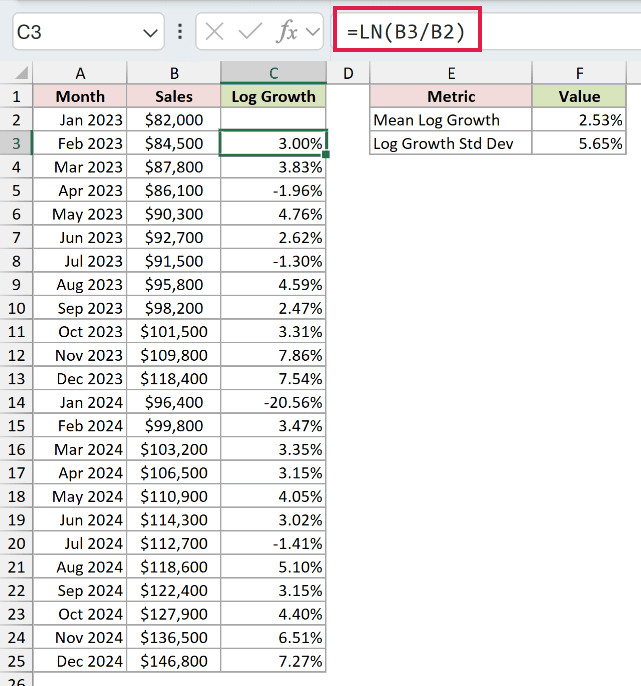Select cell with value 2.53%

coord(579,120)
